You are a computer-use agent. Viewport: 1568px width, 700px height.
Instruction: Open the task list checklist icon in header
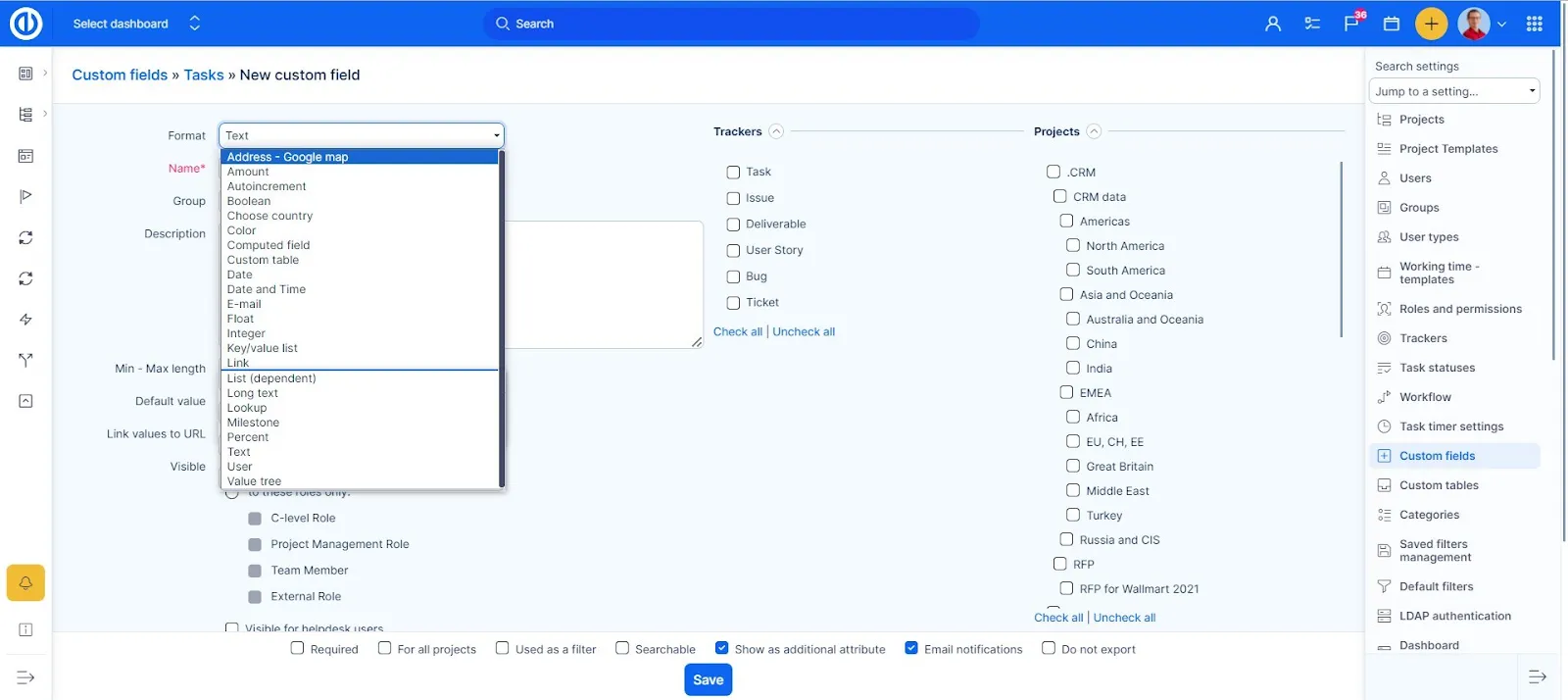(x=1312, y=24)
